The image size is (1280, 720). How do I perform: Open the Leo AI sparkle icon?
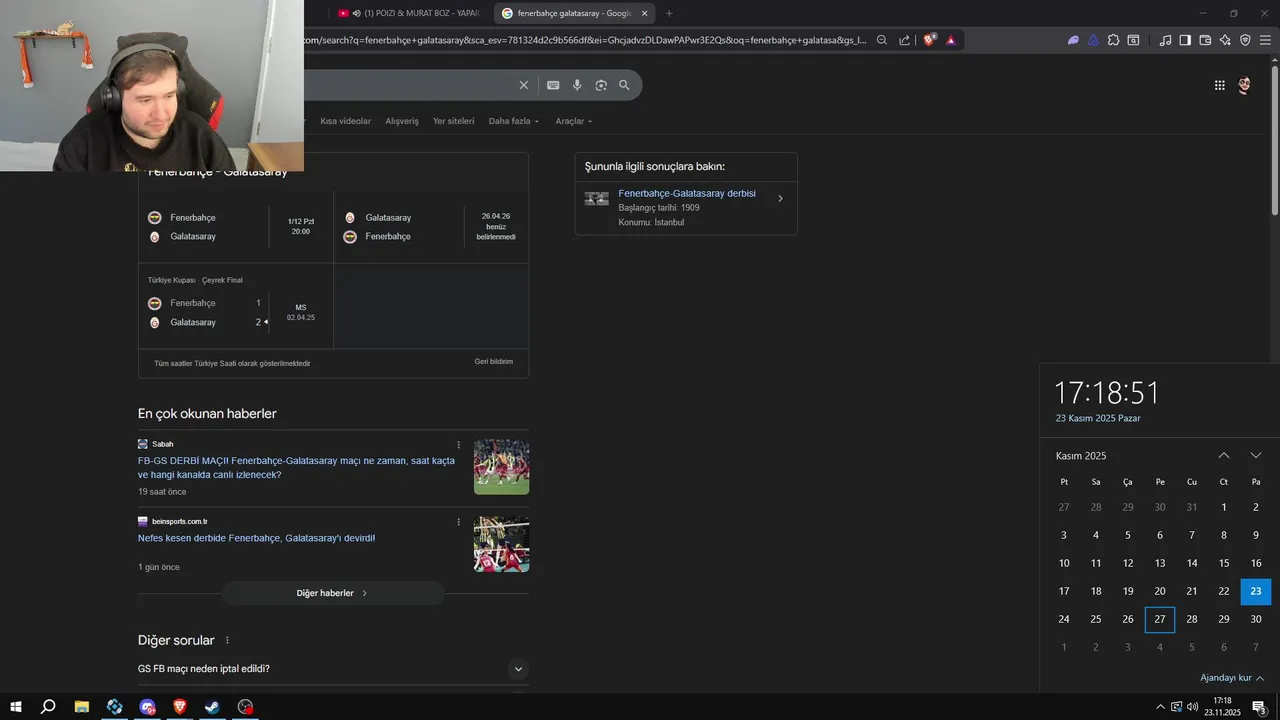coord(1225,40)
